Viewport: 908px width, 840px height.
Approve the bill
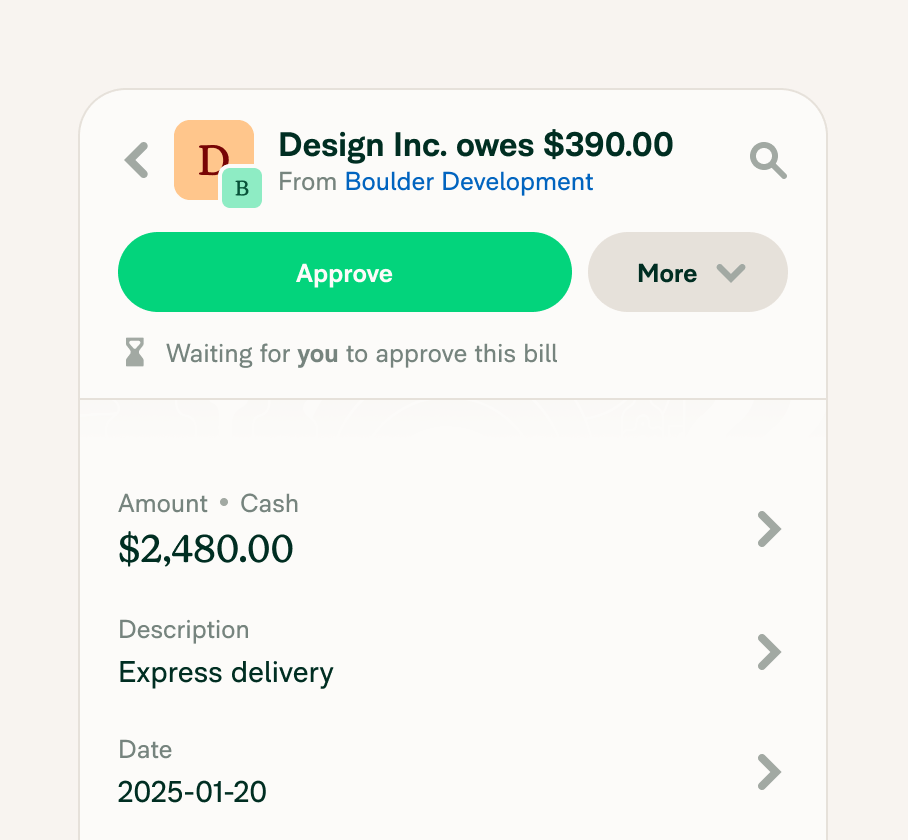point(345,272)
